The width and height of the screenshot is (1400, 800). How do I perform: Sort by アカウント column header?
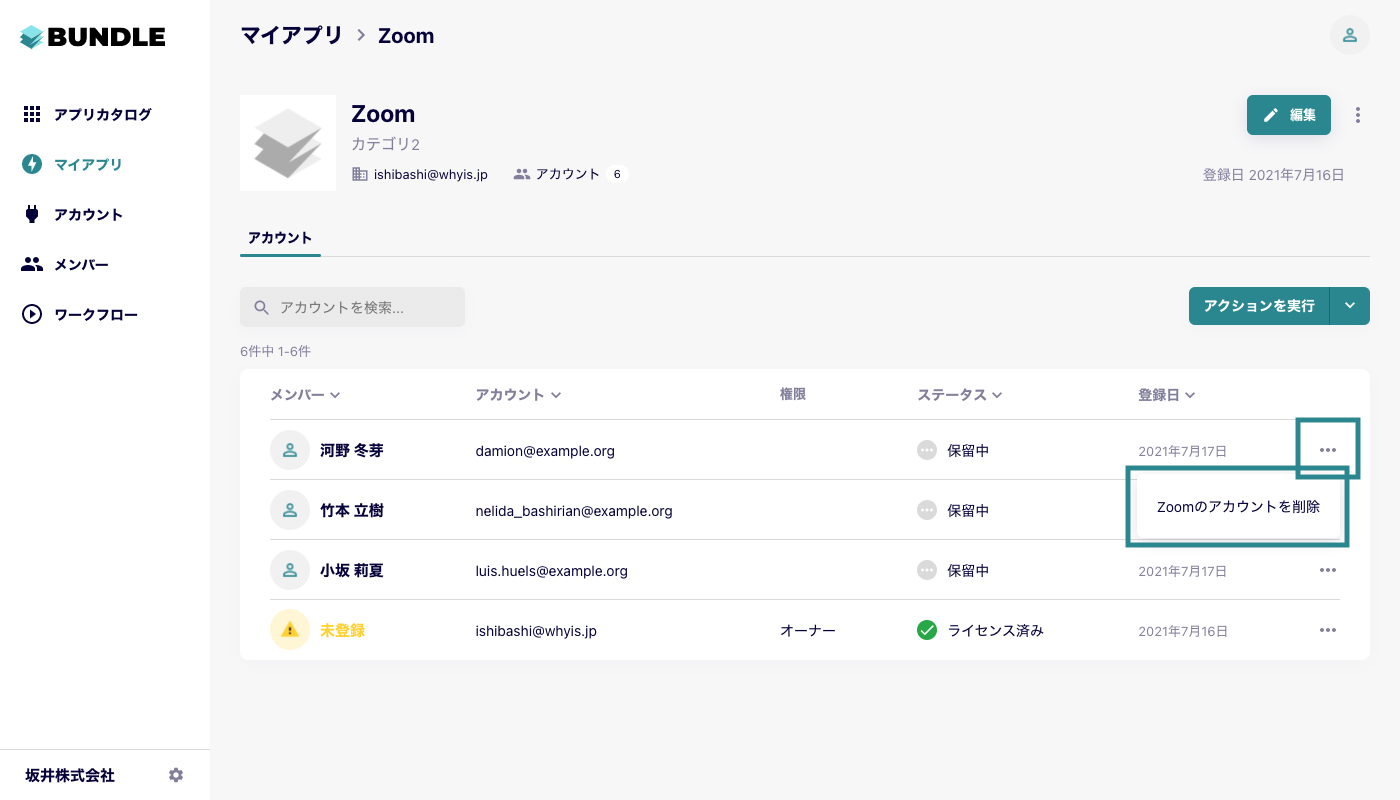coord(518,395)
